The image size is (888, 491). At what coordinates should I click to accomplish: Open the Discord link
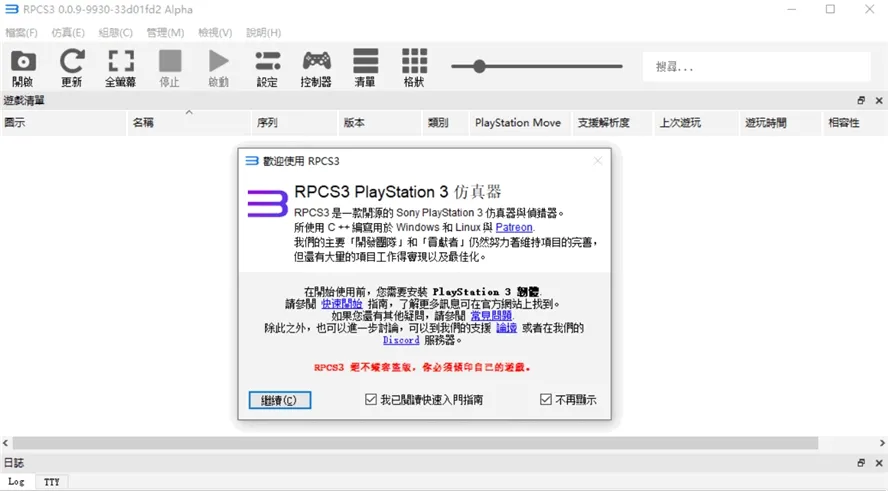click(x=401, y=340)
